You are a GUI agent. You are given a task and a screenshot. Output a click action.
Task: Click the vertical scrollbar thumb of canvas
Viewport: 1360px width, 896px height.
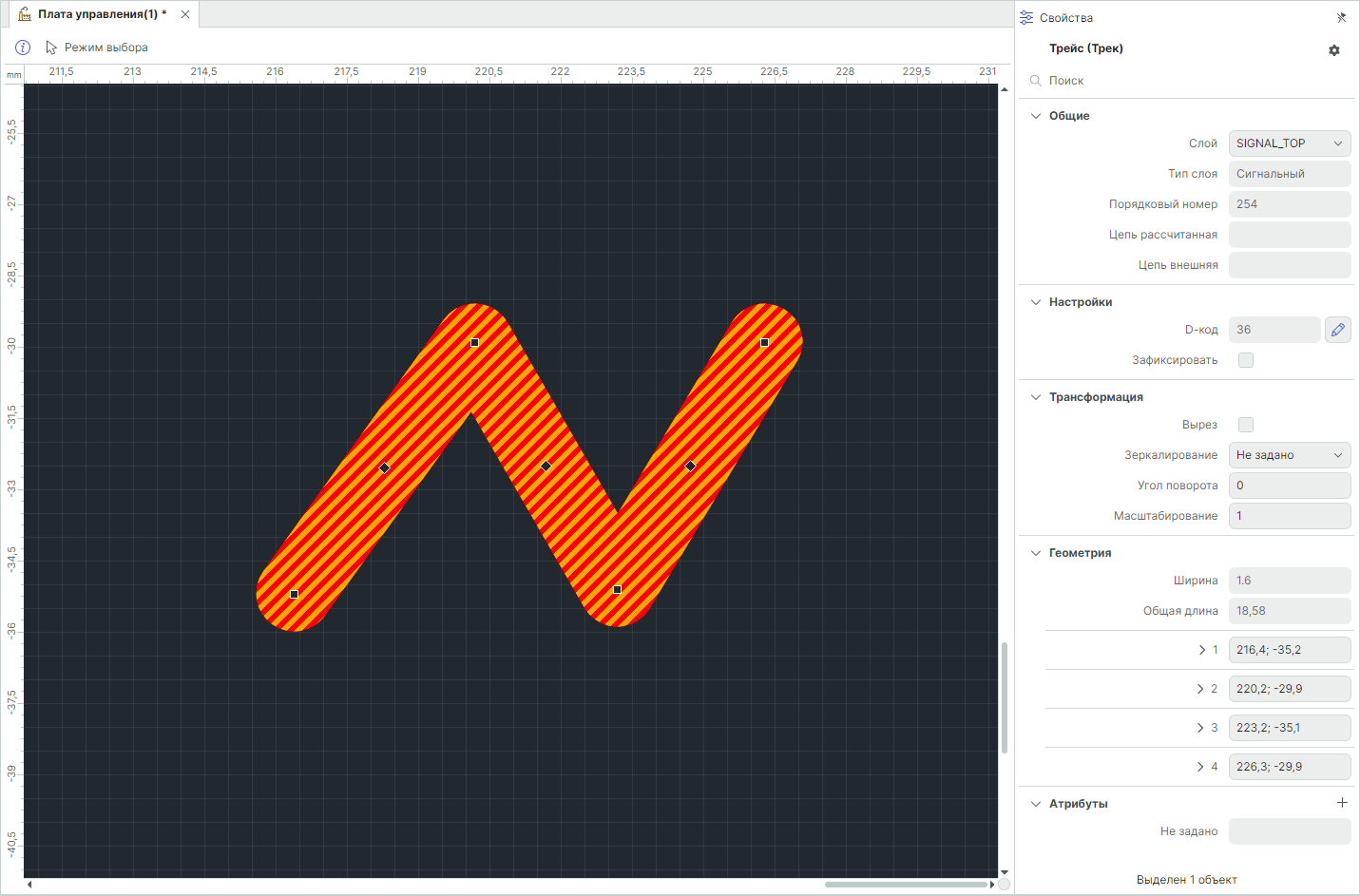[x=1004, y=698]
